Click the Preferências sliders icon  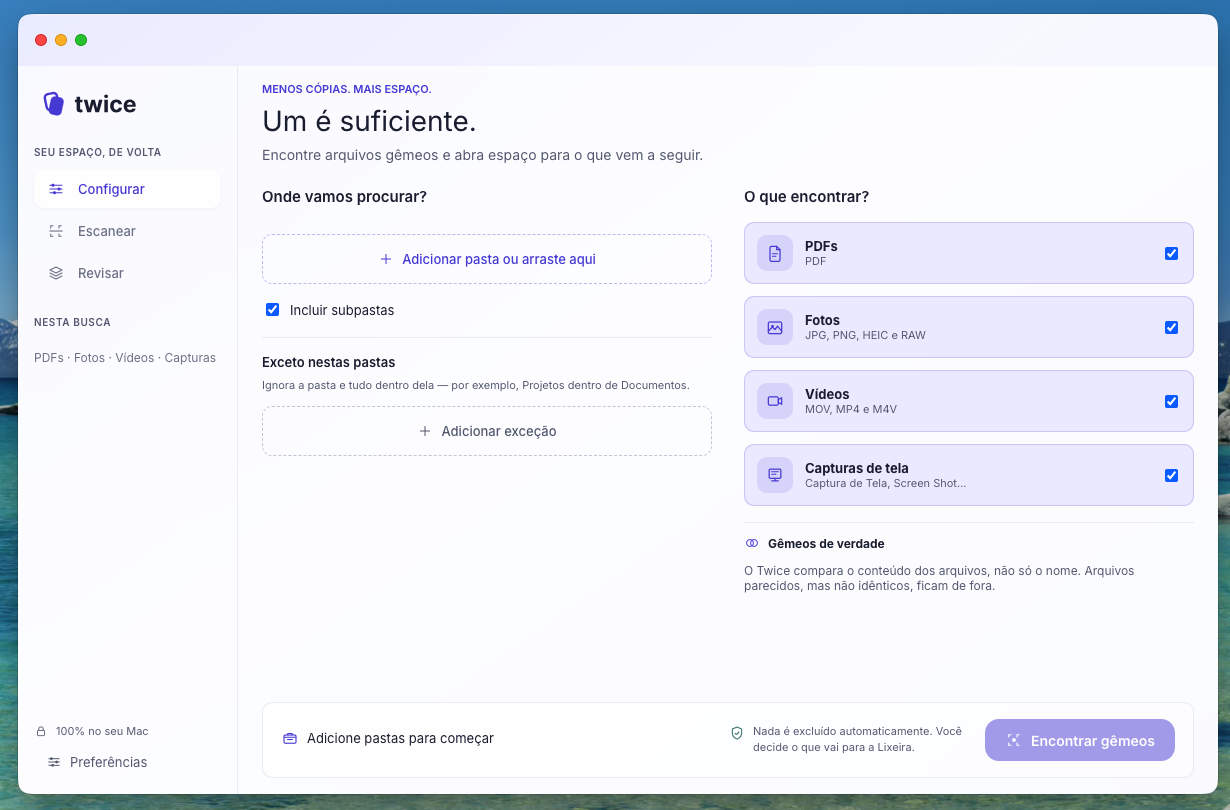tap(54, 762)
